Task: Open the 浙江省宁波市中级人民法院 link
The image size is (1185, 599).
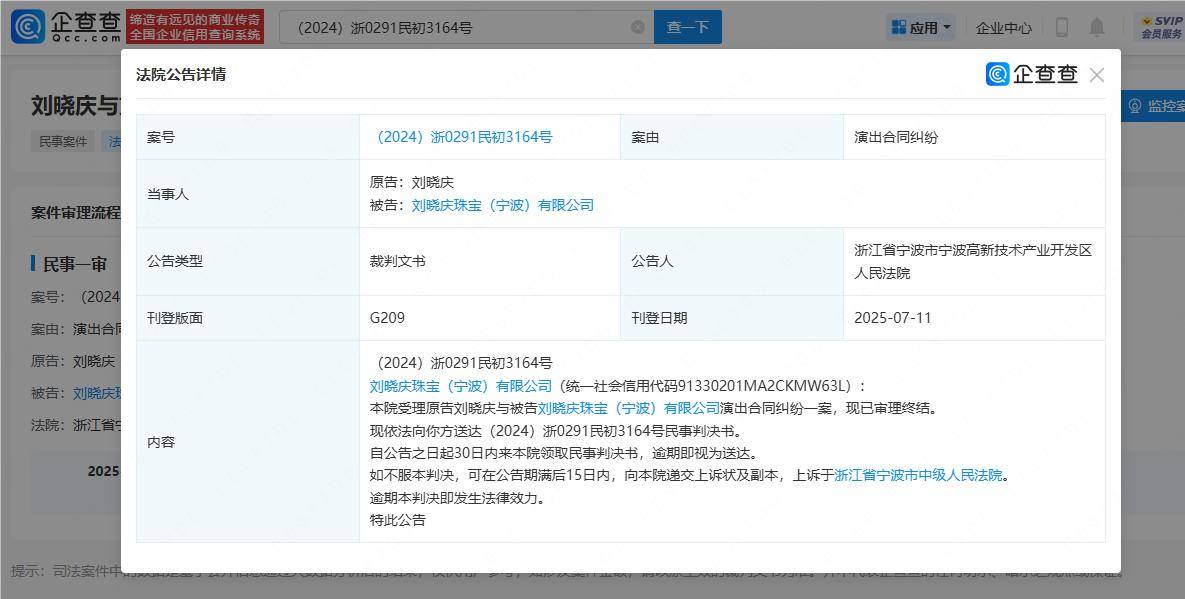Action: [918, 475]
